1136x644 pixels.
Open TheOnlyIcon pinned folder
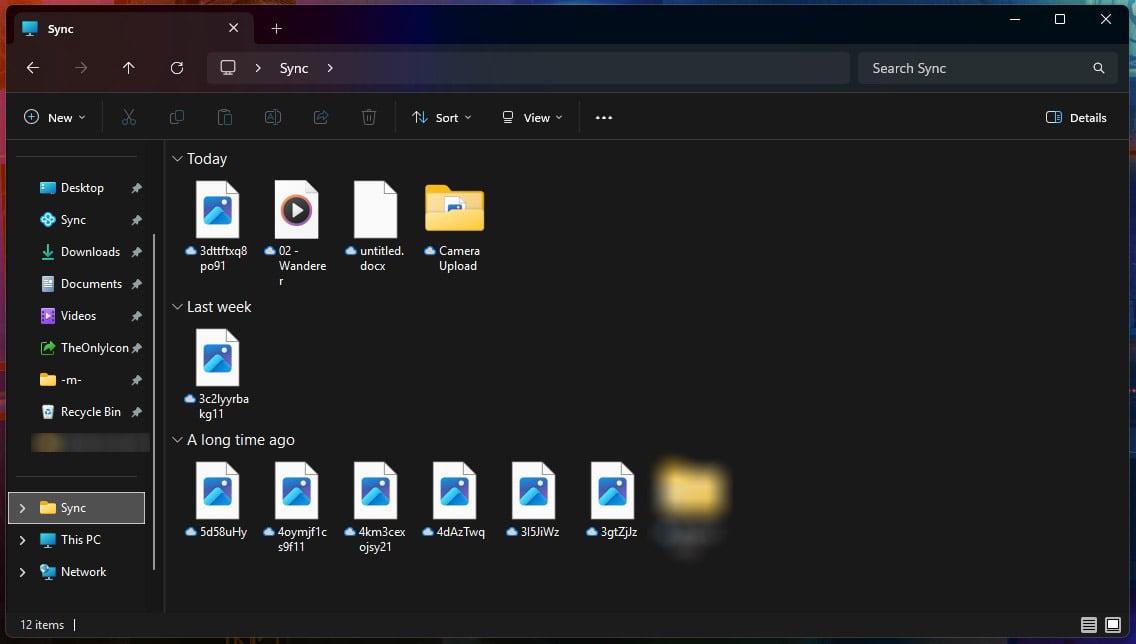click(x=94, y=347)
